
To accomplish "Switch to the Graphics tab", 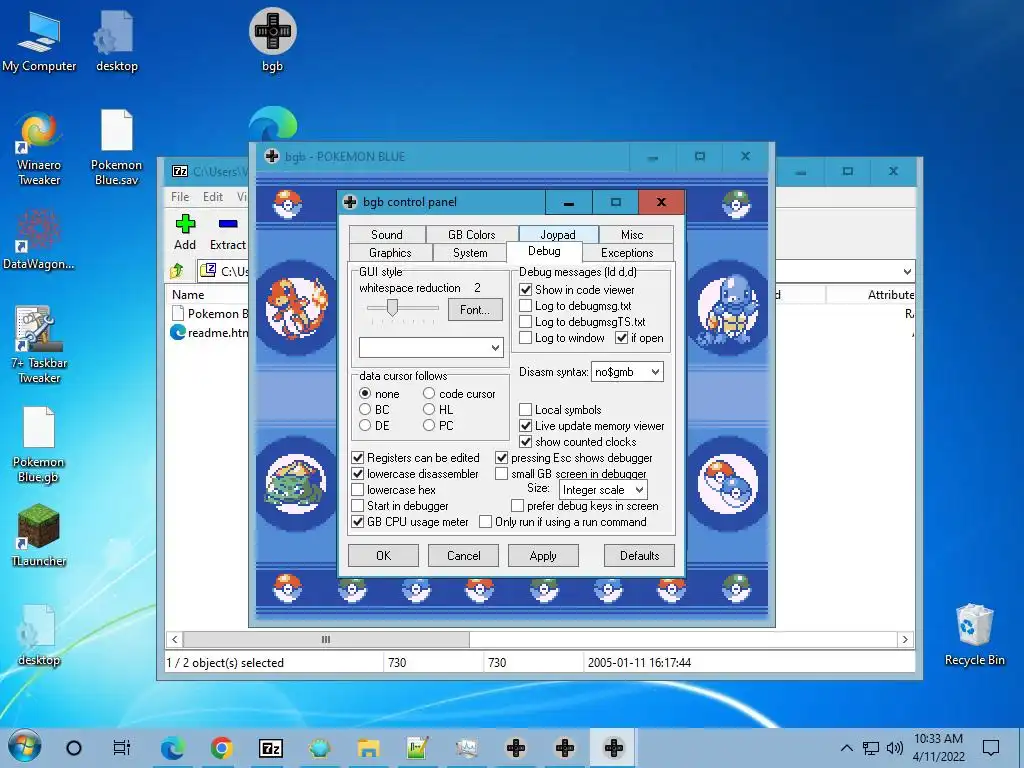I will pos(390,253).
